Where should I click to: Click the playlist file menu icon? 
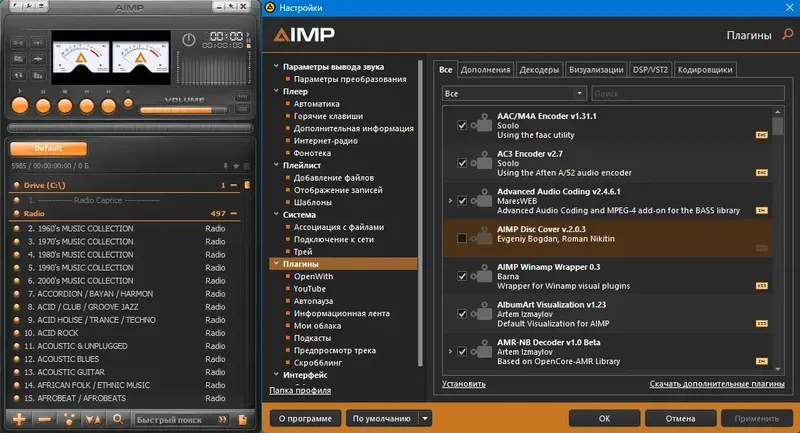243,420
